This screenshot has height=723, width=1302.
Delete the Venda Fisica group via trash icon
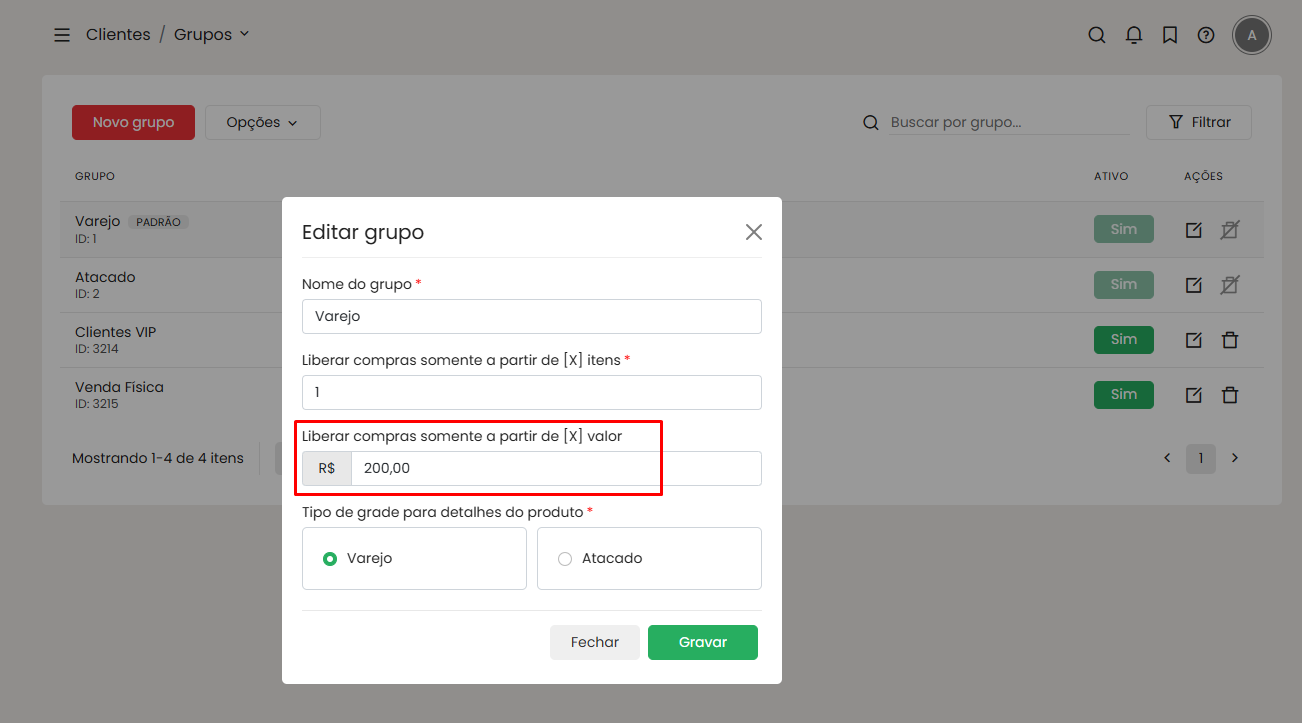pyautogui.click(x=1230, y=395)
